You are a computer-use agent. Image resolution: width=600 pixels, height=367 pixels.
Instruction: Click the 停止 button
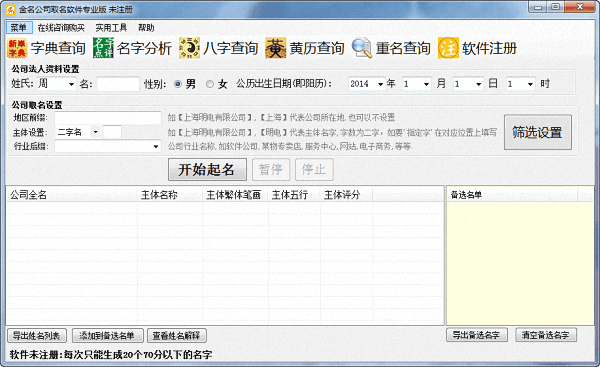pos(314,170)
